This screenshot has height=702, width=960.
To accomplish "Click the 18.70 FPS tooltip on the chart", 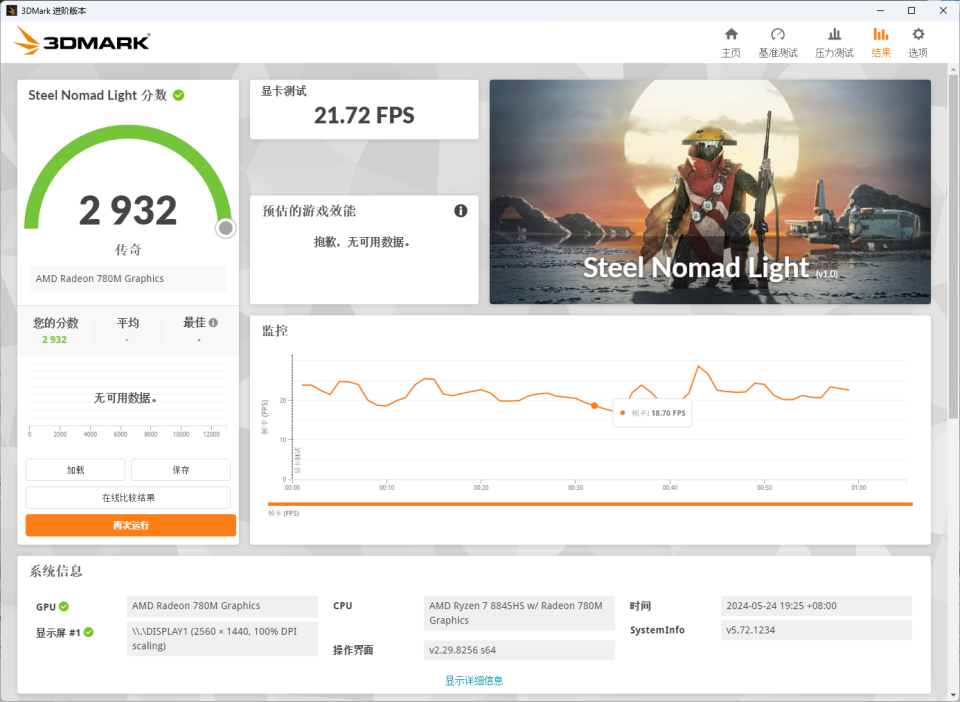I will tap(651, 412).
